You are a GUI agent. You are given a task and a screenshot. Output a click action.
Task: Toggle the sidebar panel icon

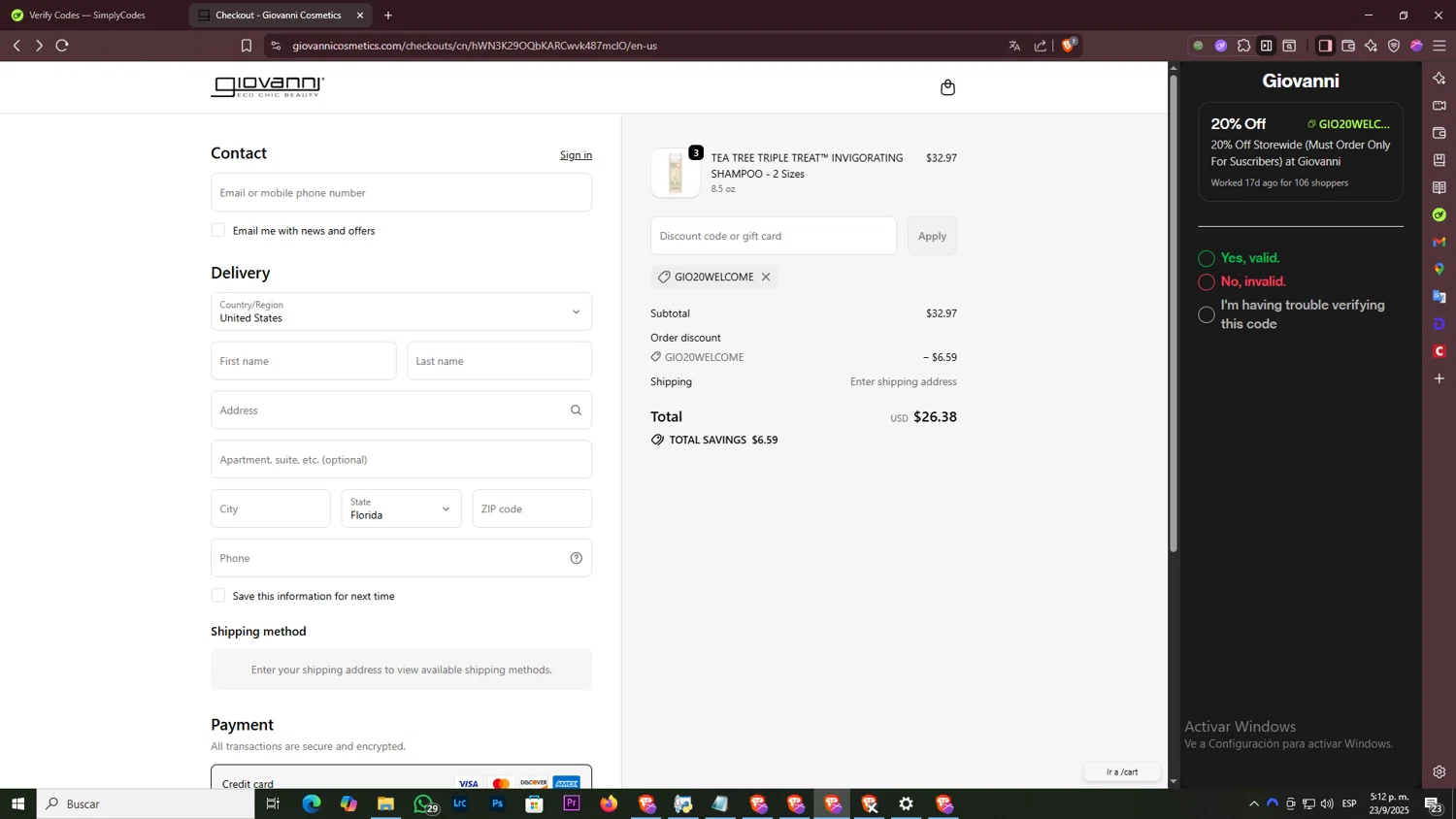coord(1325,46)
